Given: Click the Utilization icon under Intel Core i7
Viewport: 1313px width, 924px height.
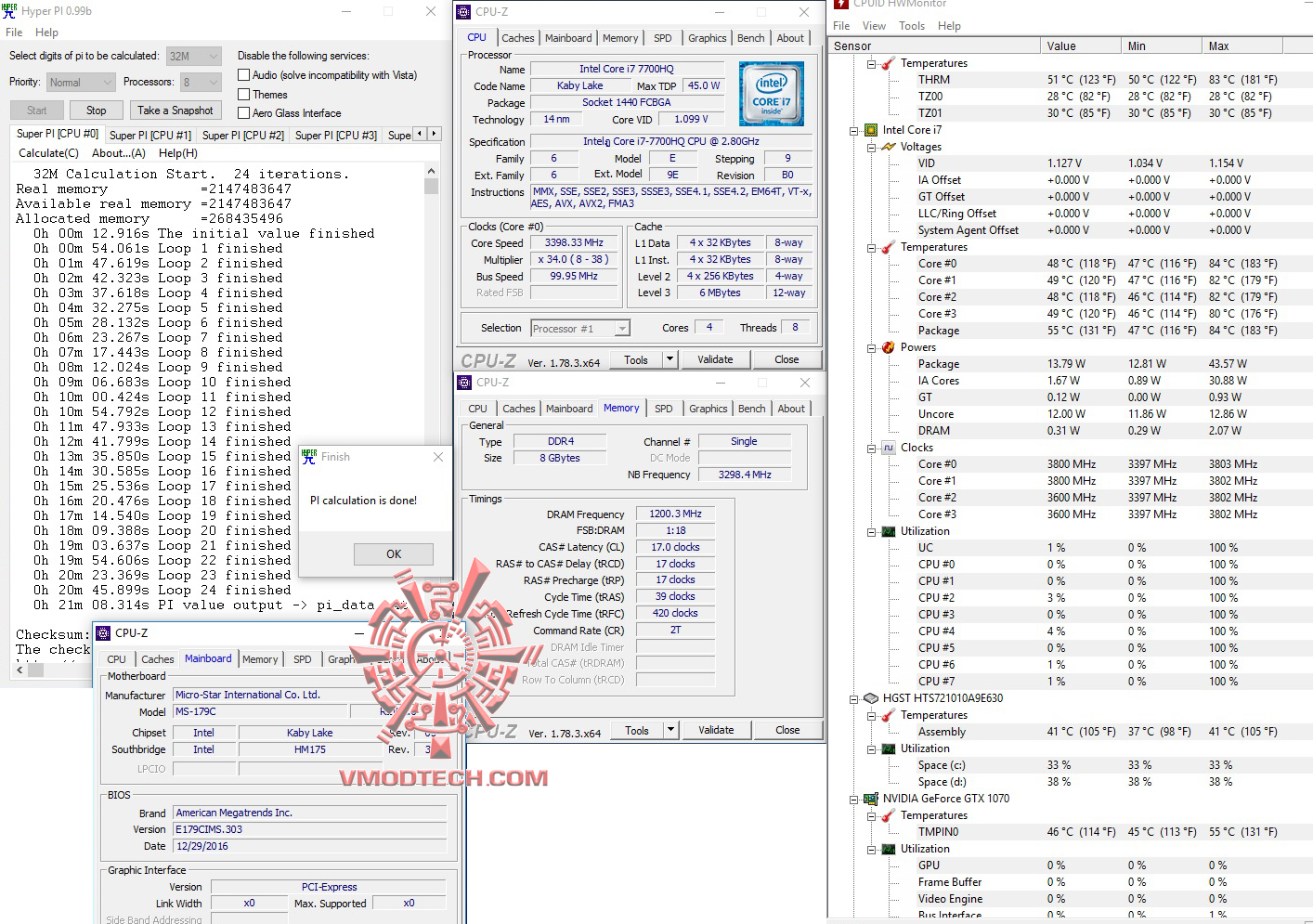Looking at the screenshot, I should [x=889, y=531].
